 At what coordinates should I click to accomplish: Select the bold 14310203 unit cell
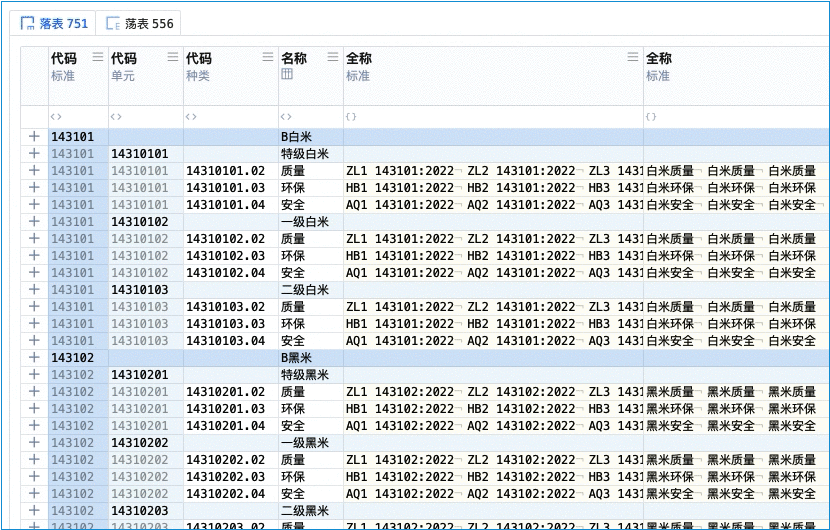point(146,510)
